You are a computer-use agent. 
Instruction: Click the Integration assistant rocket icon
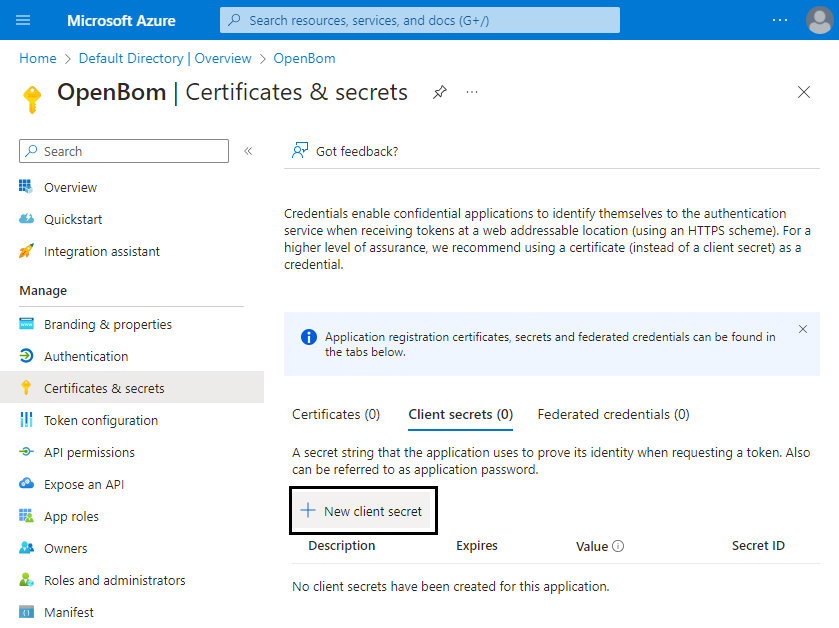[x=26, y=250]
